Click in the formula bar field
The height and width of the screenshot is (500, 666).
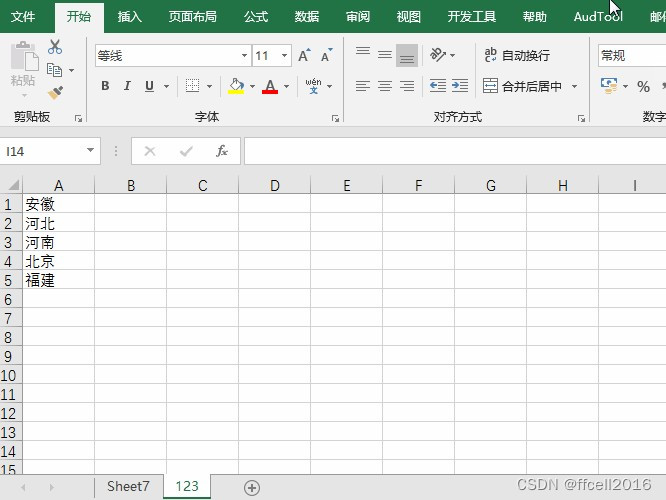(455, 151)
